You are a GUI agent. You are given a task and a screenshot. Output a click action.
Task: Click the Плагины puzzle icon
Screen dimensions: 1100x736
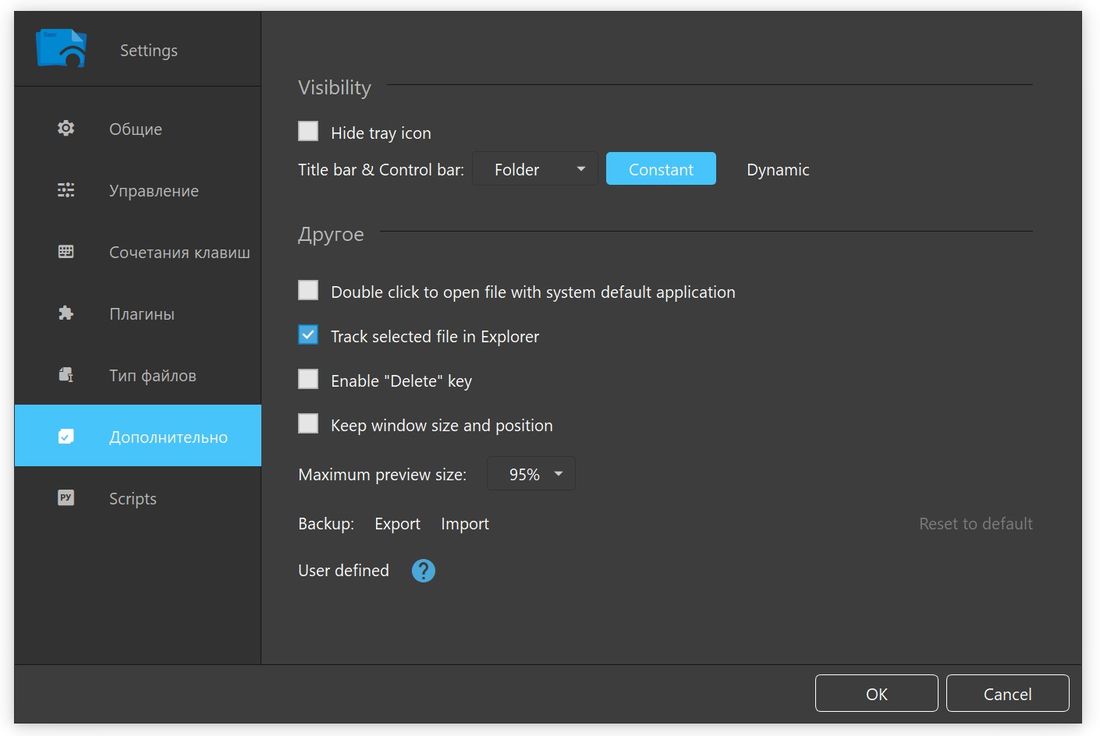(x=65, y=313)
